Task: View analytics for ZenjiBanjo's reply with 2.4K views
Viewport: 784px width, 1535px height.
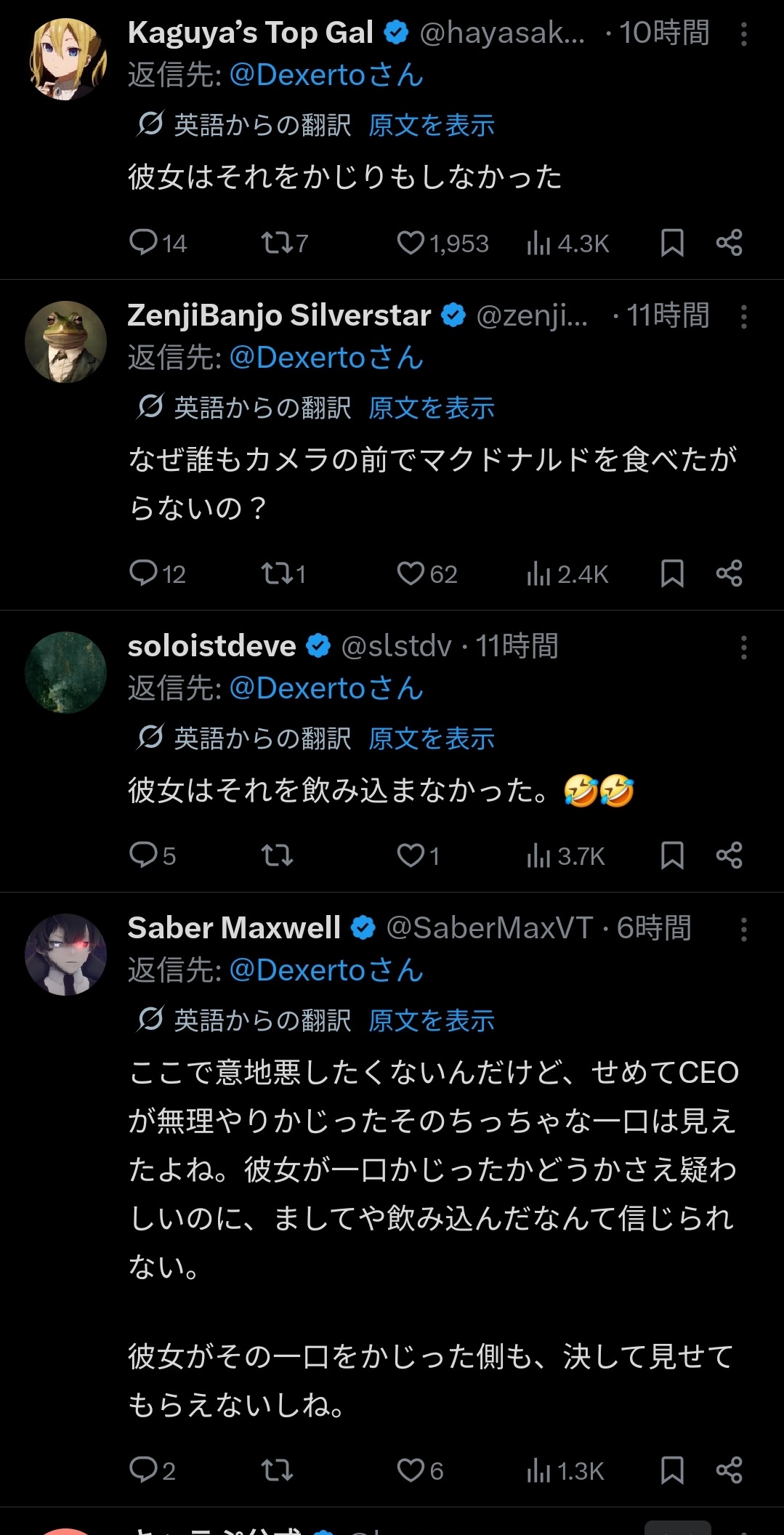Action: (x=567, y=574)
